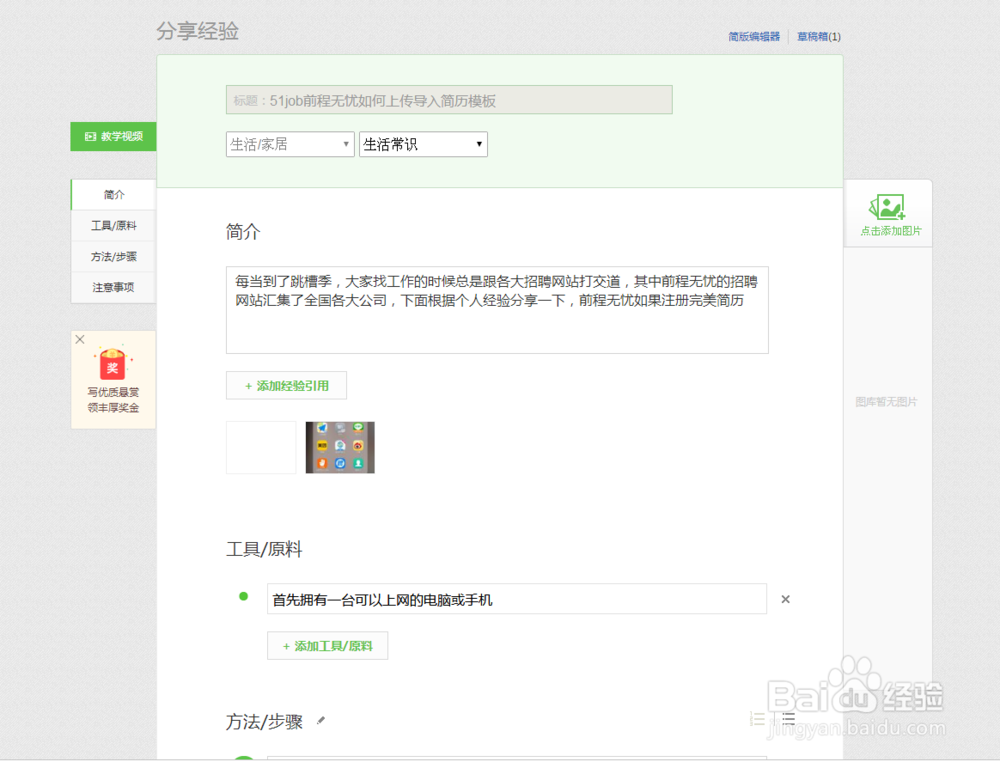Open the 生活常识 subcategory dropdown

[x=423, y=144]
